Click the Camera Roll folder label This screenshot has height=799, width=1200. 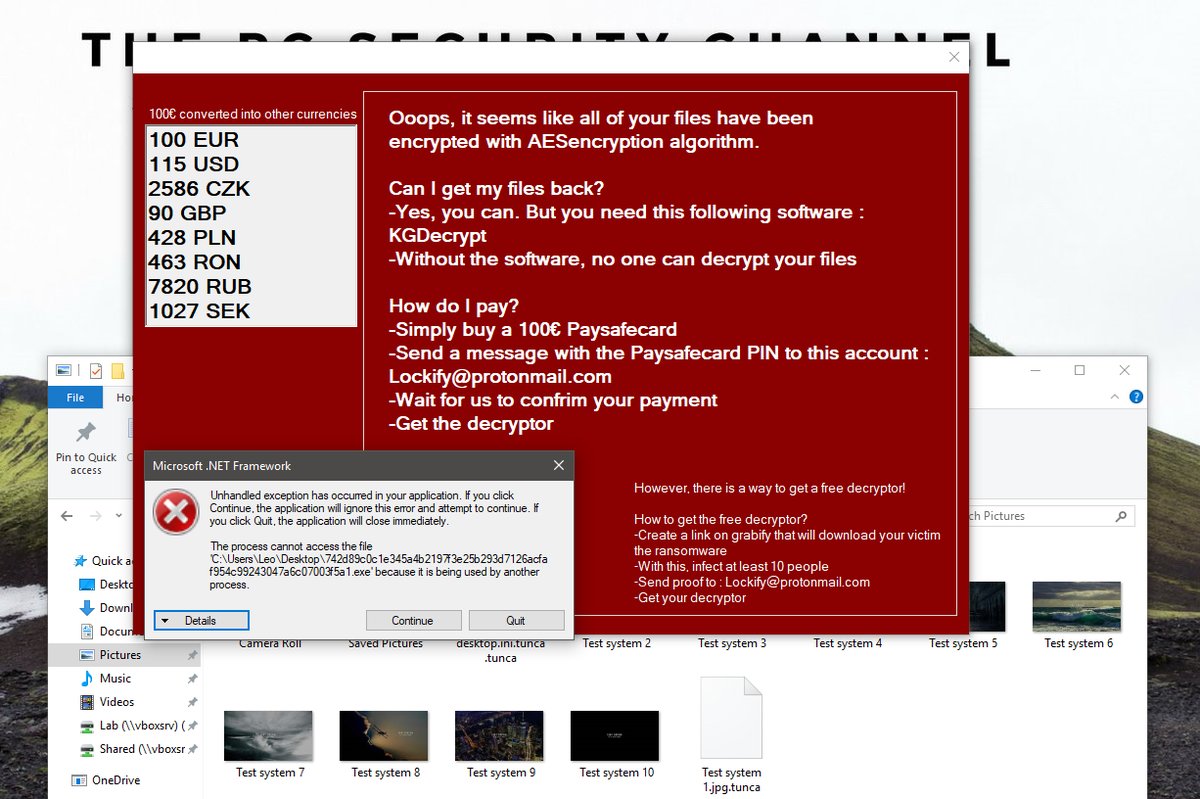click(270, 644)
